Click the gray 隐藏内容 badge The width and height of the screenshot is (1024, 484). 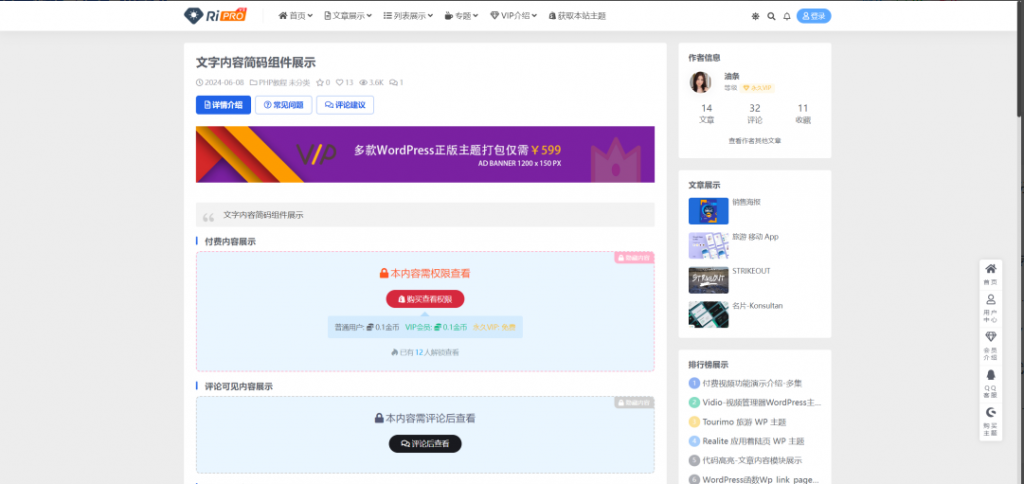coord(634,403)
